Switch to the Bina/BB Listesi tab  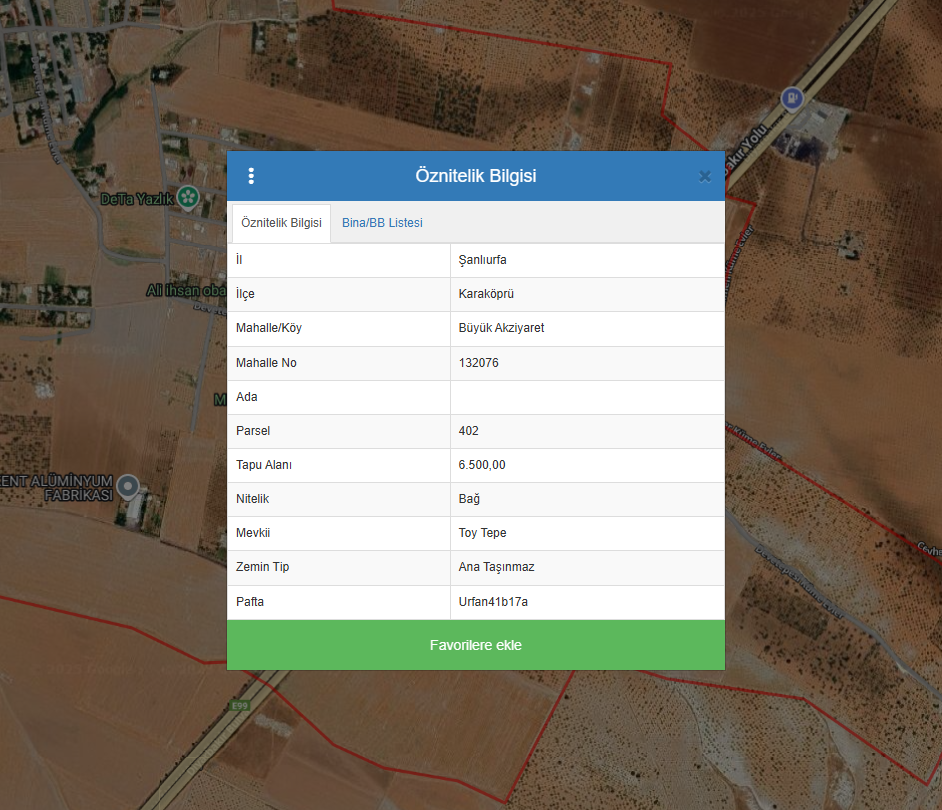coord(382,223)
